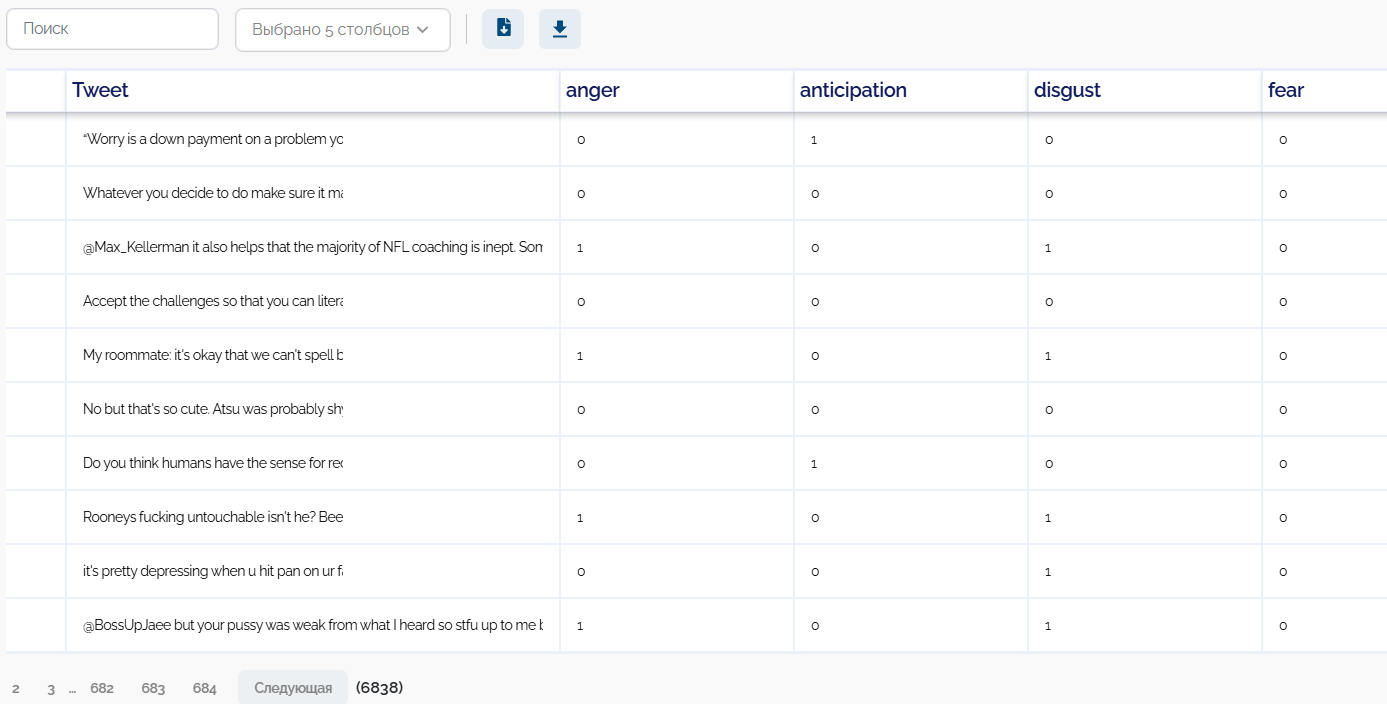Select the @Max_Kellerman tweet cell
1387x704 pixels.
313,248
